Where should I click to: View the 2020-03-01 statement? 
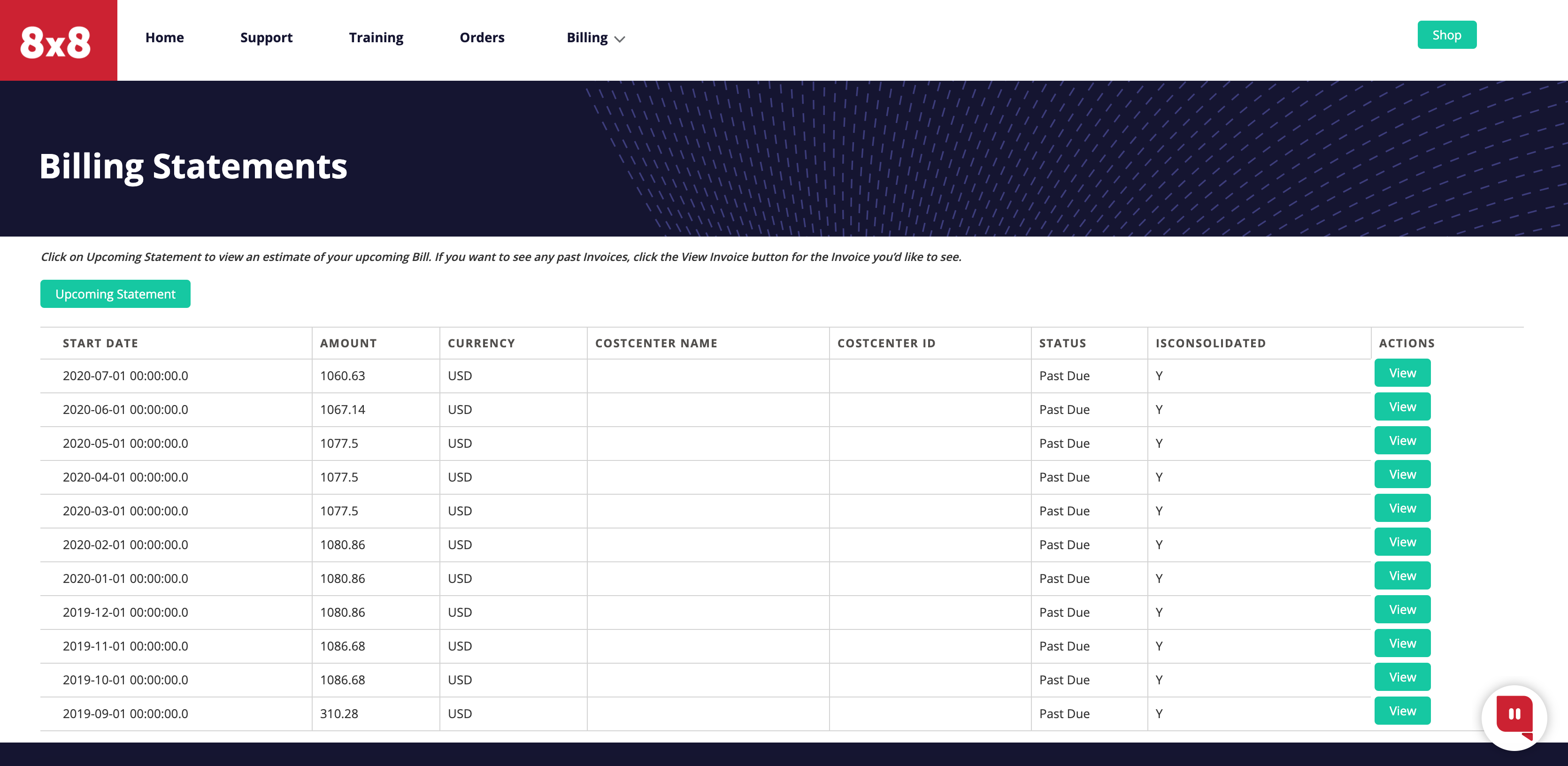point(1402,508)
